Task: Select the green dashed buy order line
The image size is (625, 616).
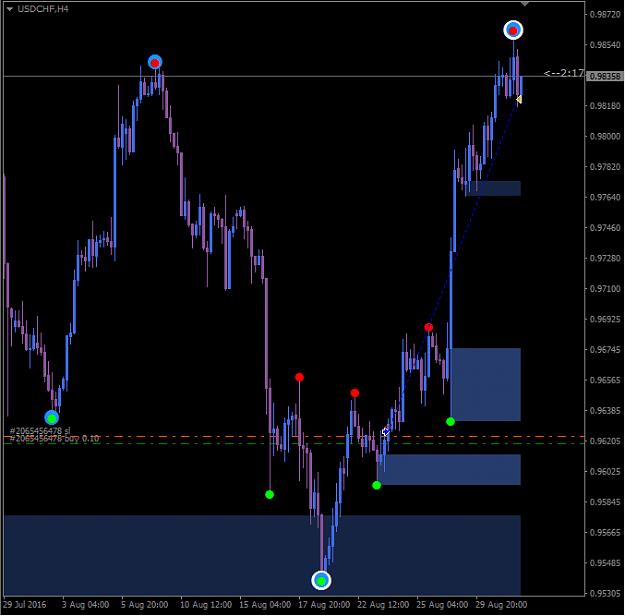Action: click(294, 443)
